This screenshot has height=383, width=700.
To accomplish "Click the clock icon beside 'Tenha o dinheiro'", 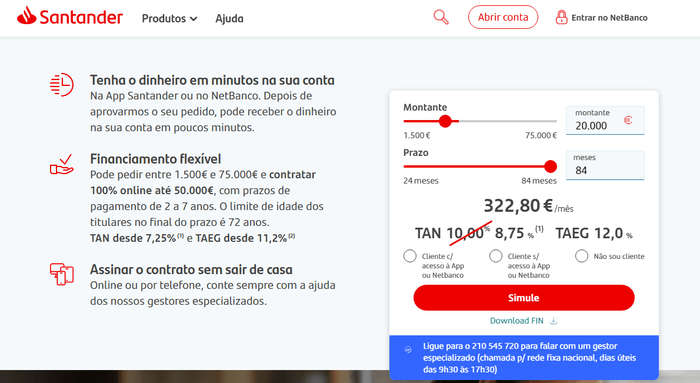I will pyautogui.click(x=62, y=84).
